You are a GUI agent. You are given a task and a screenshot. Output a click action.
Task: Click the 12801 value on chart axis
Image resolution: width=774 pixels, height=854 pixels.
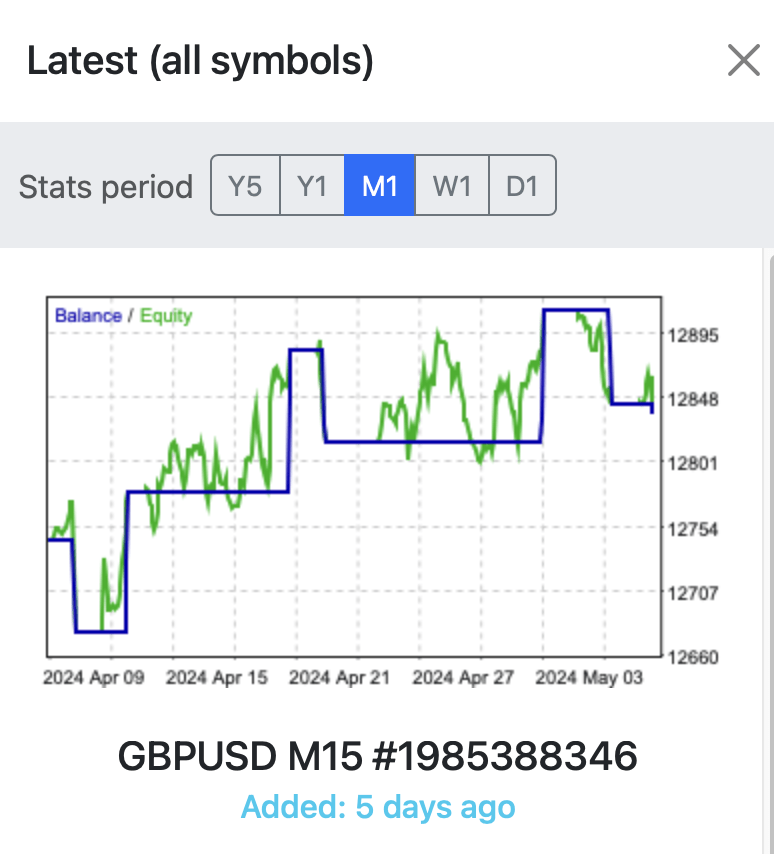coord(693,464)
